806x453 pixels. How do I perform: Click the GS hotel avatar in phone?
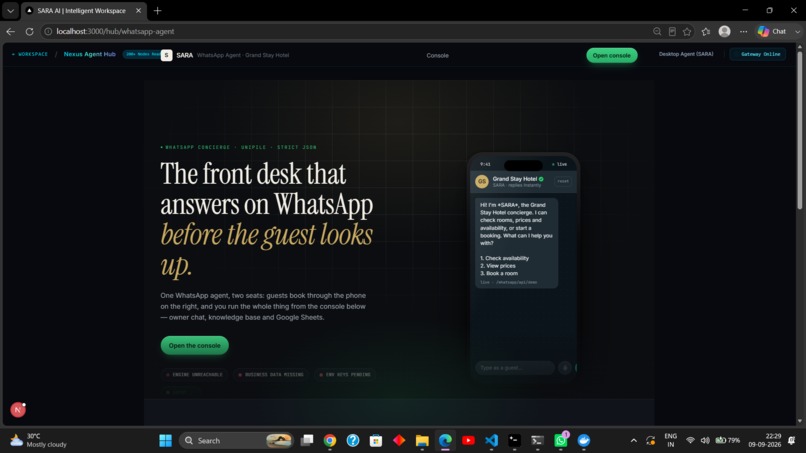[x=482, y=182]
